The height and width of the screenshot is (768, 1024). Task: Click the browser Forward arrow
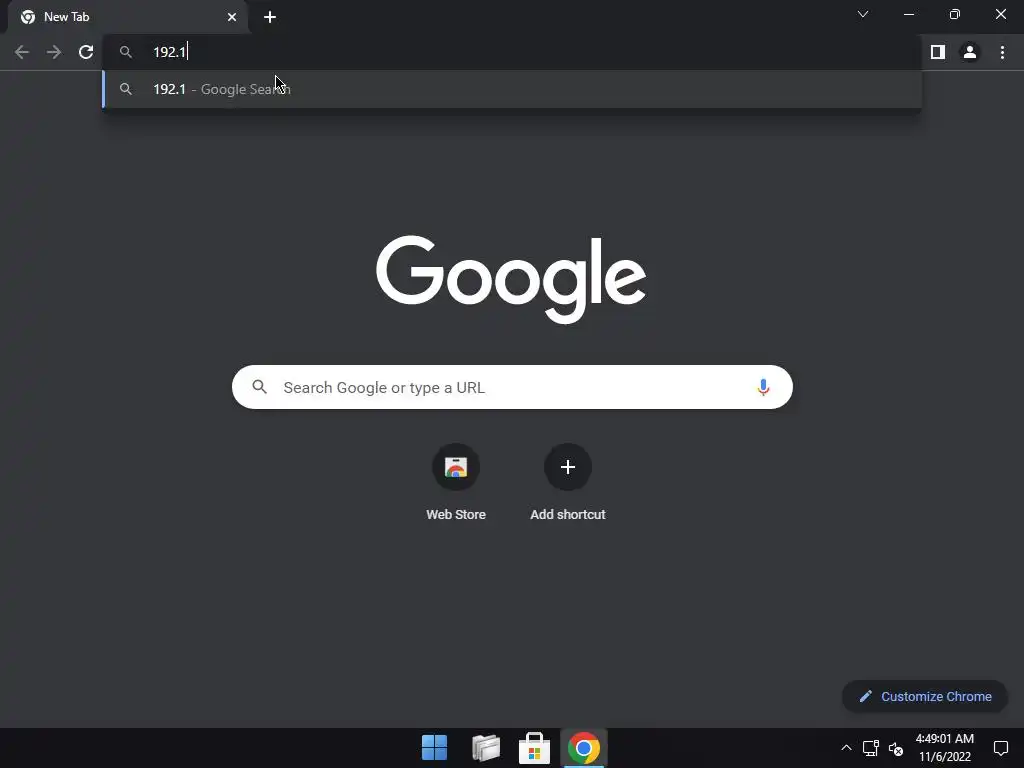coord(54,52)
